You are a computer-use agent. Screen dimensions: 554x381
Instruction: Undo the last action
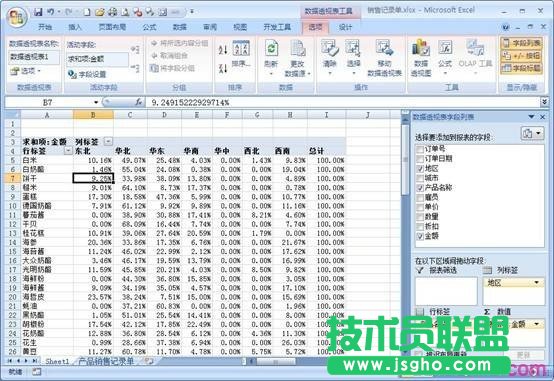[51, 12]
